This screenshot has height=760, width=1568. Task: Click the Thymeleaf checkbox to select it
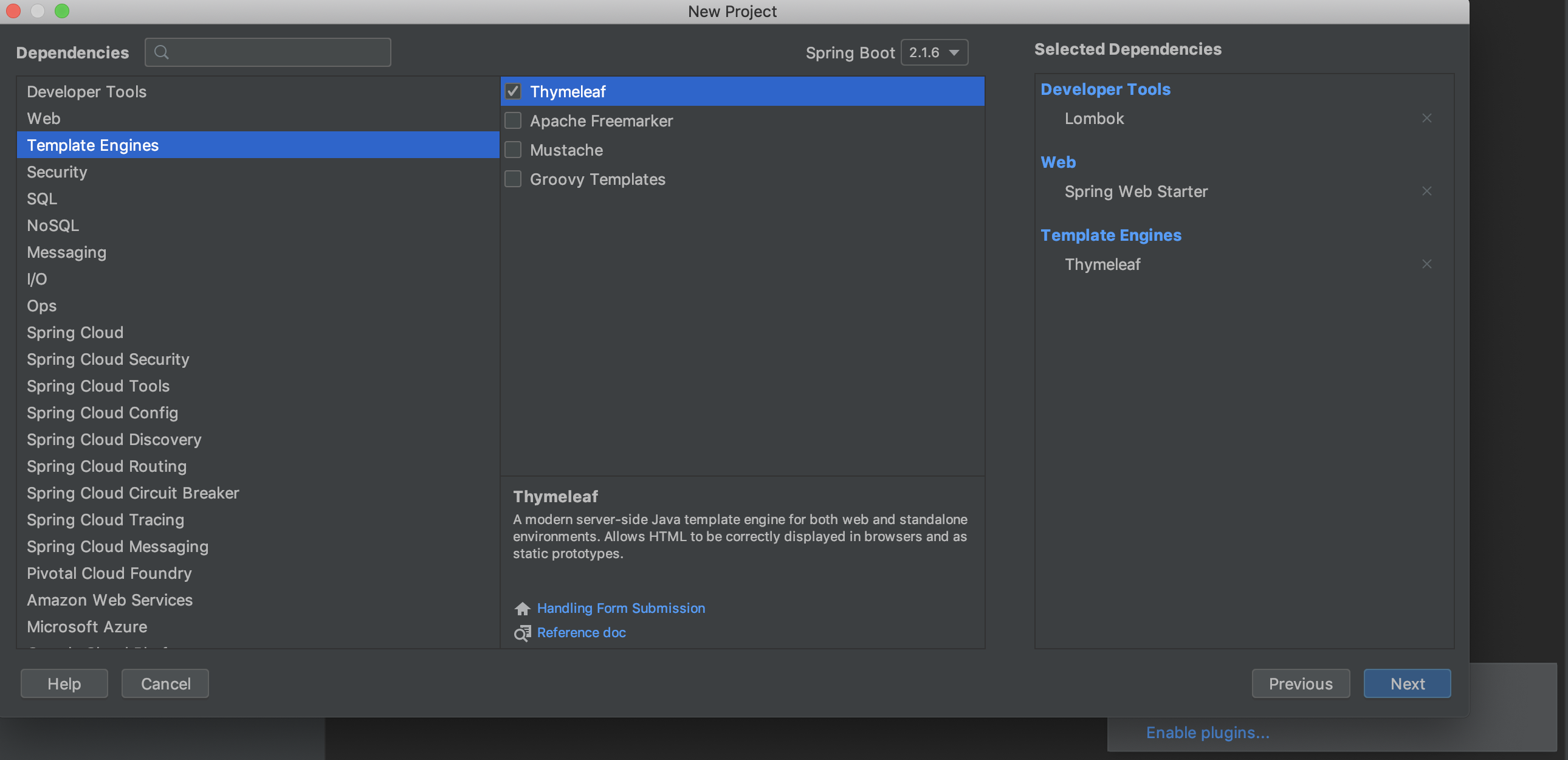pos(513,91)
